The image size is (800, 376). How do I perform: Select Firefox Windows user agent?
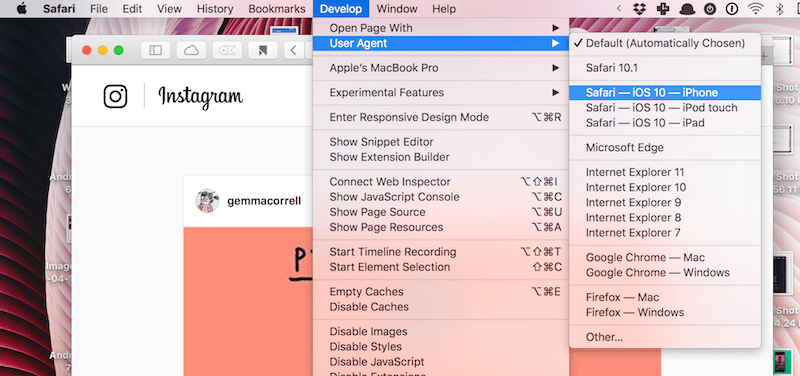(665, 312)
